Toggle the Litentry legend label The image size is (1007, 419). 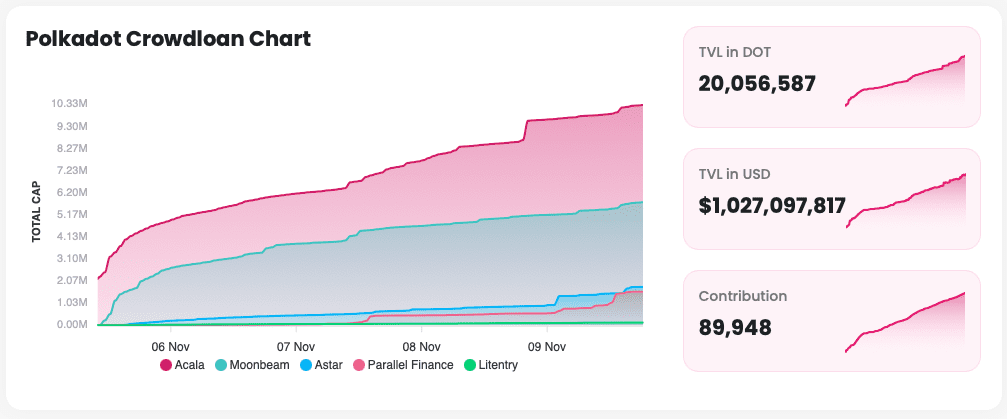coord(498,365)
